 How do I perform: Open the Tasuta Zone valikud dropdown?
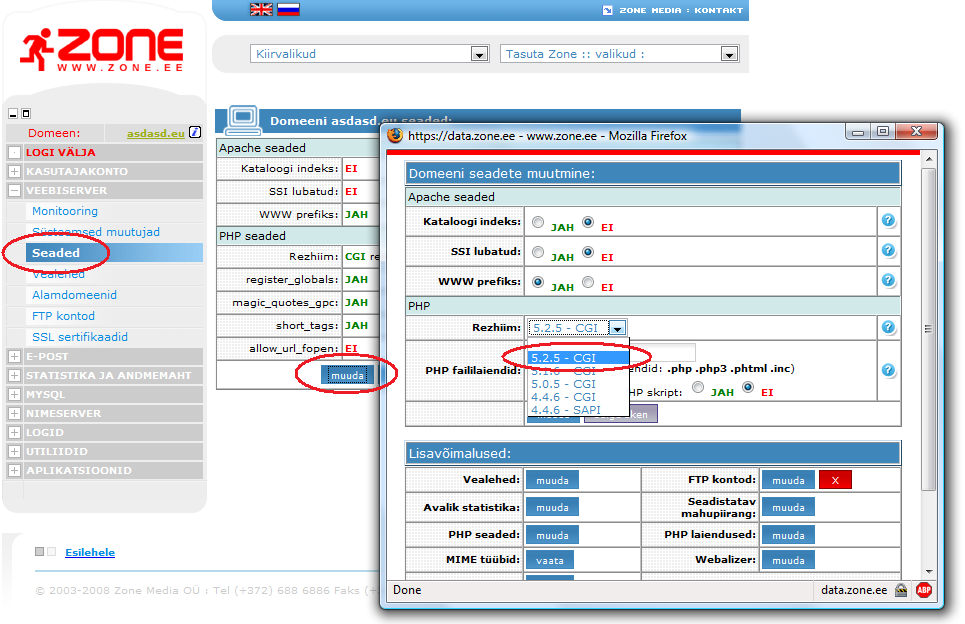coord(620,54)
